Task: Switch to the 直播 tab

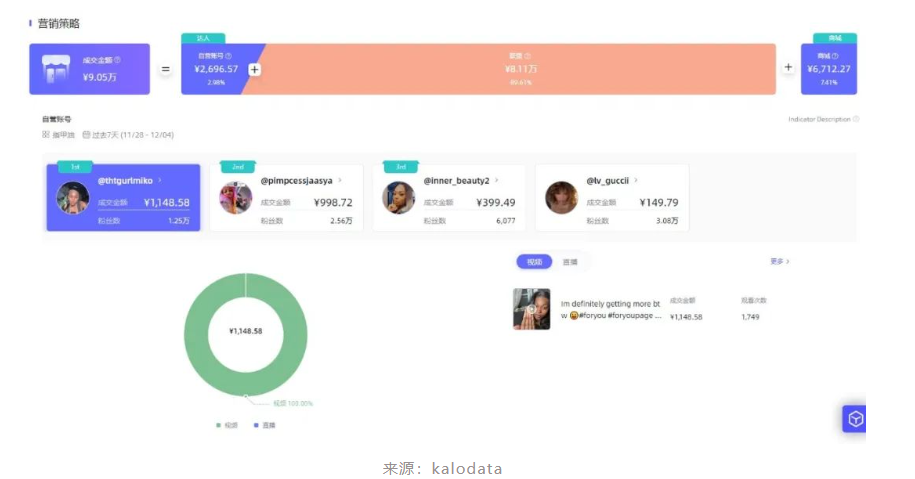Action: point(570,262)
